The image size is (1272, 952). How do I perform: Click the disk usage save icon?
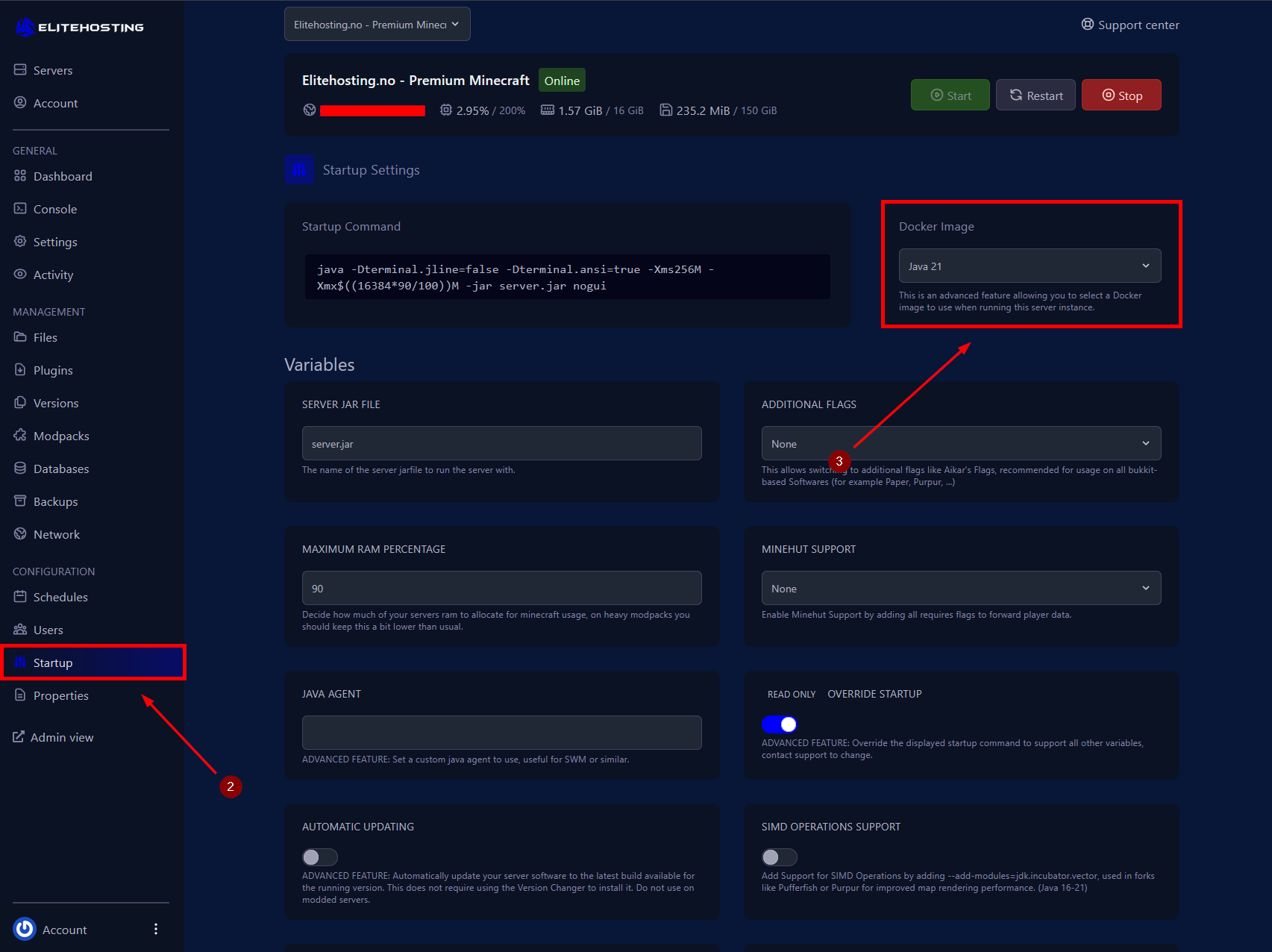(x=666, y=110)
